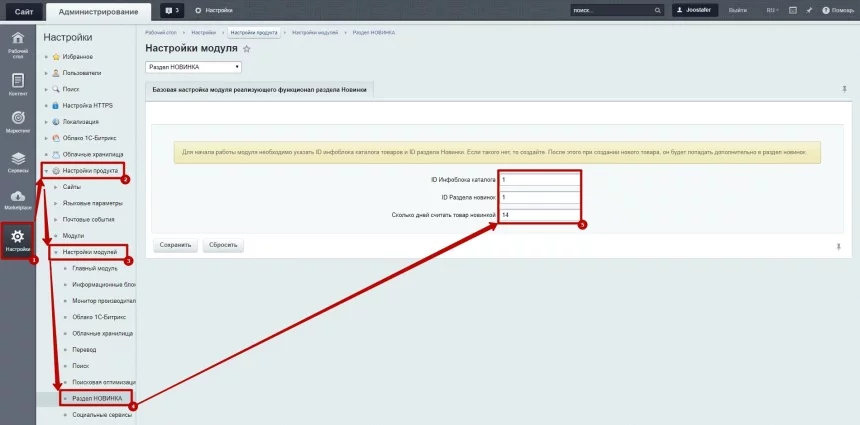Click the Сбросить button
The width and height of the screenshot is (860, 425).
pos(223,245)
